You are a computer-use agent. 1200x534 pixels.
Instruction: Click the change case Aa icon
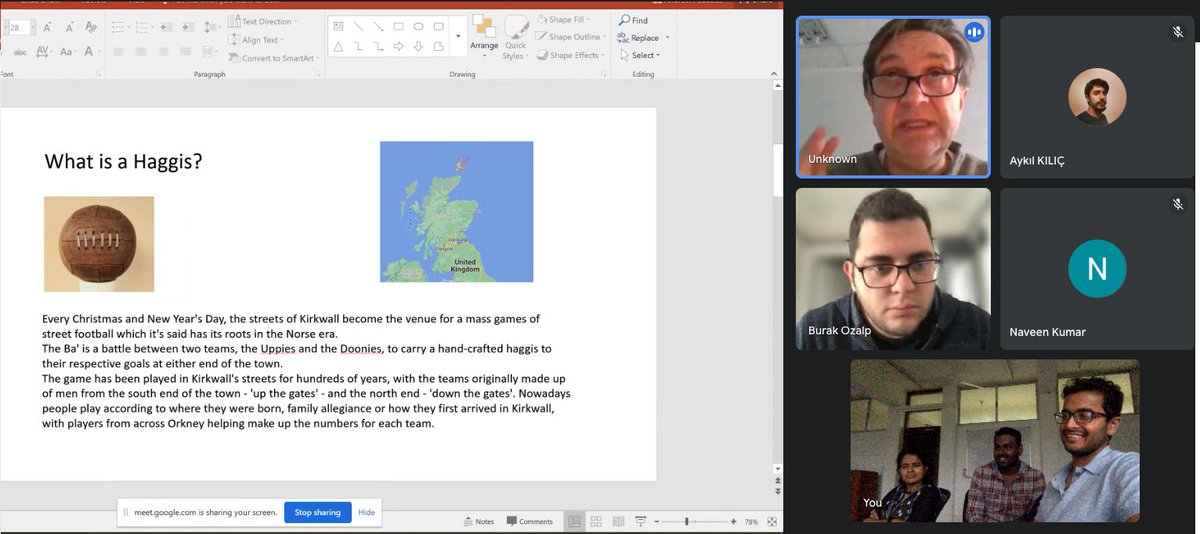click(x=67, y=51)
